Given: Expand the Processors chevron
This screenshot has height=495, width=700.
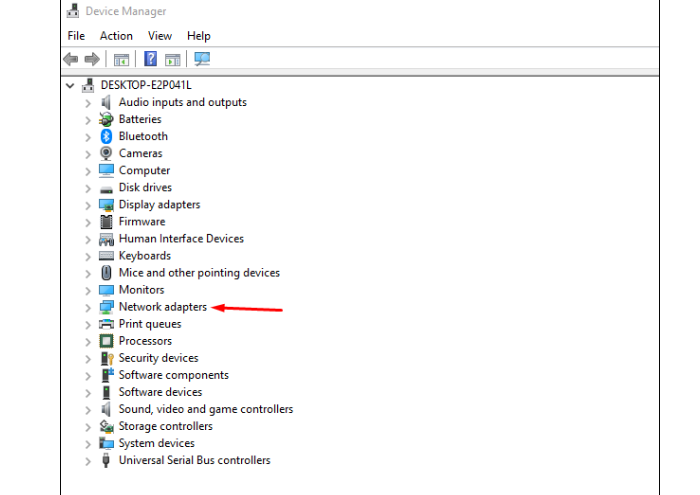Looking at the screenshot, I should click(x=88, y=342).
